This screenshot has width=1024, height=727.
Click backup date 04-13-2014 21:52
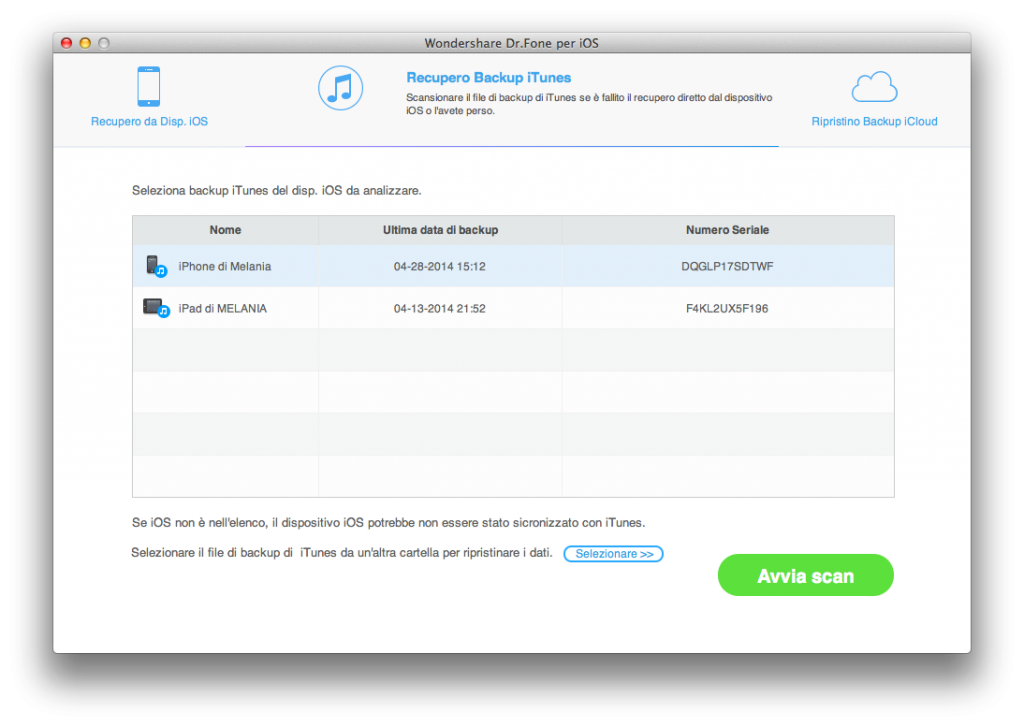click(440, 308)
